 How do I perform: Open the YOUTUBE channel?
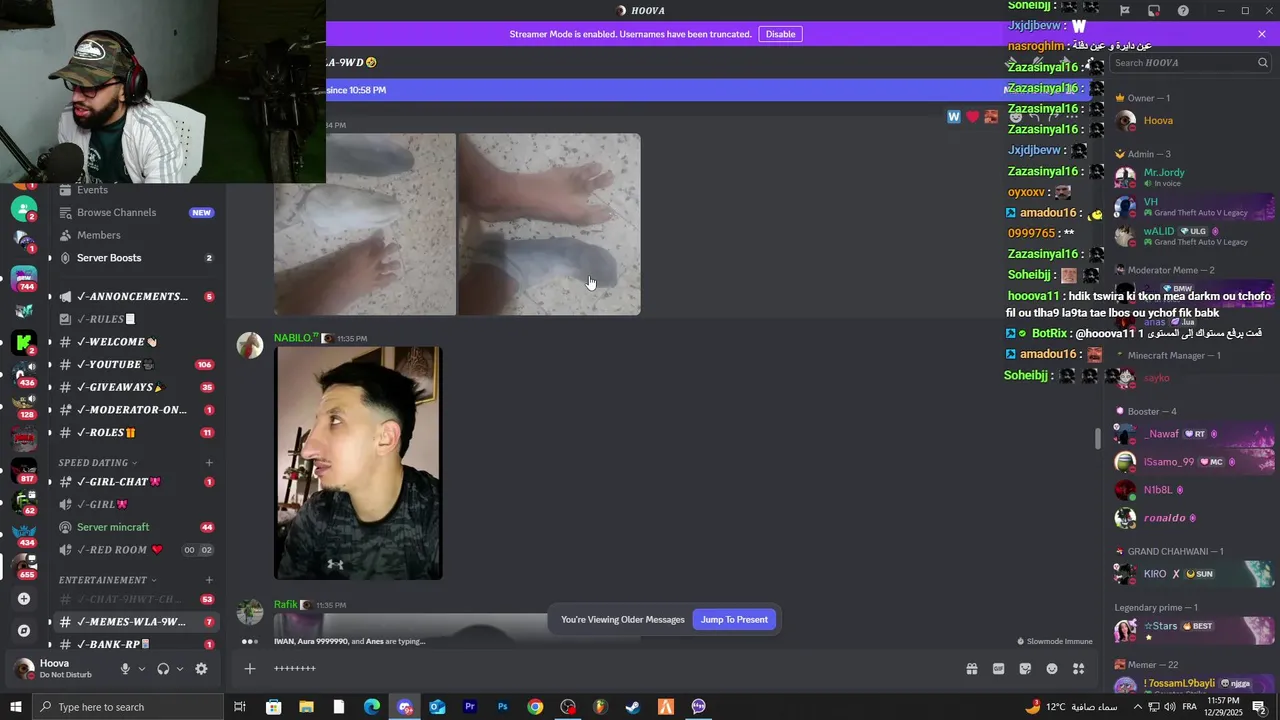coord(137,365)
